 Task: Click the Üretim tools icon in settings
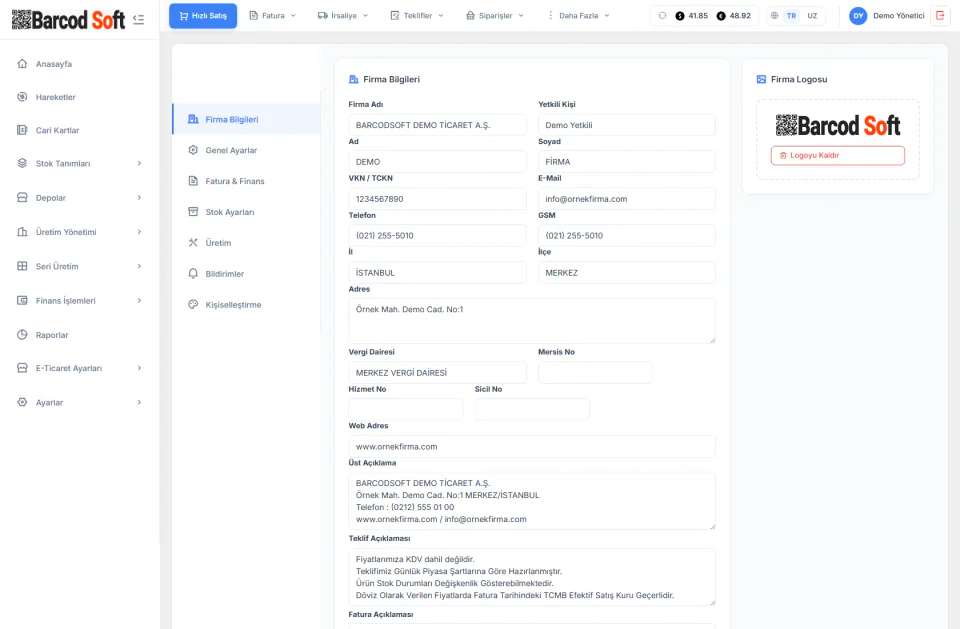193,243
